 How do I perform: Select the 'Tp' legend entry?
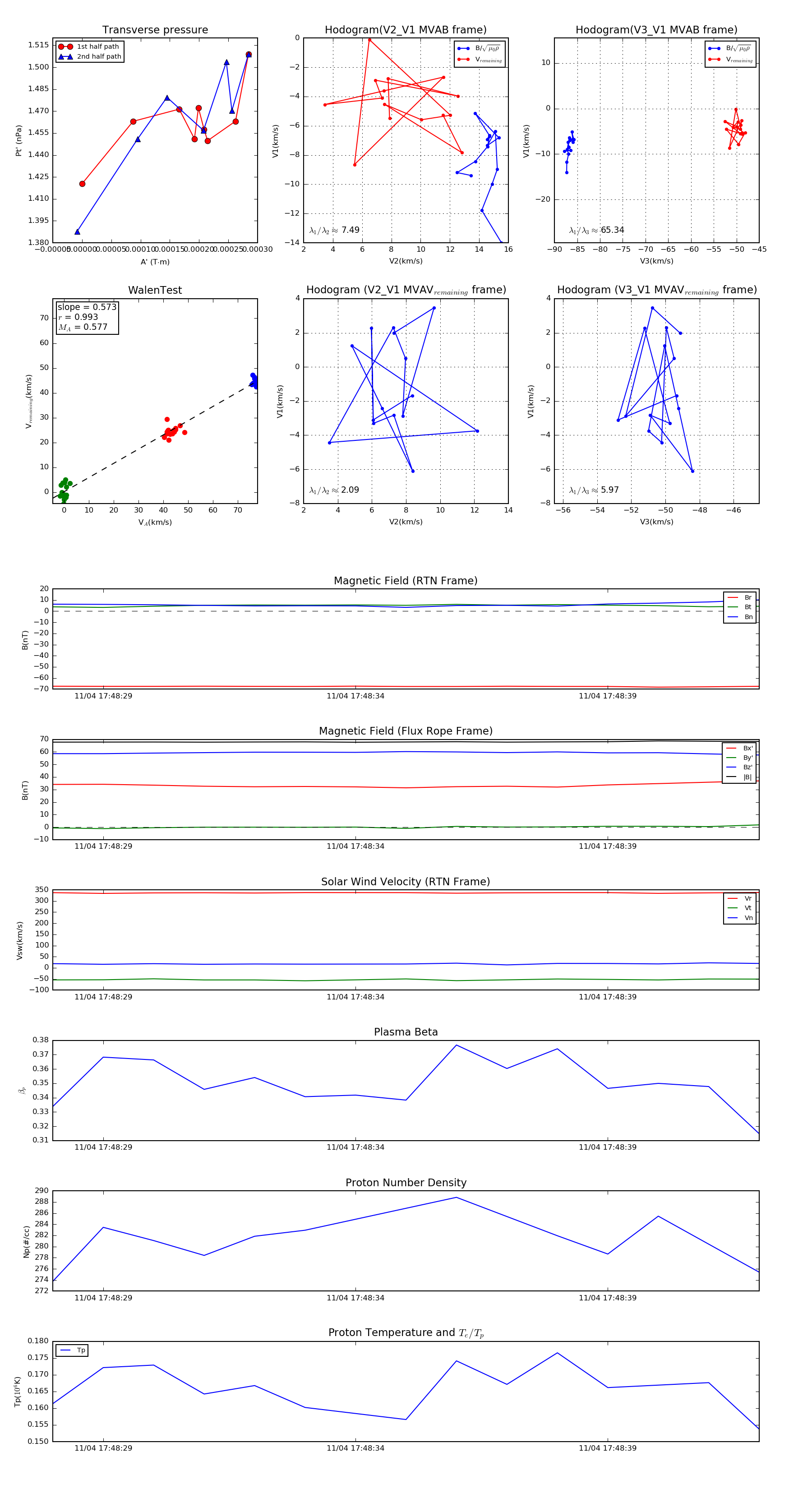coord(72,1350)
